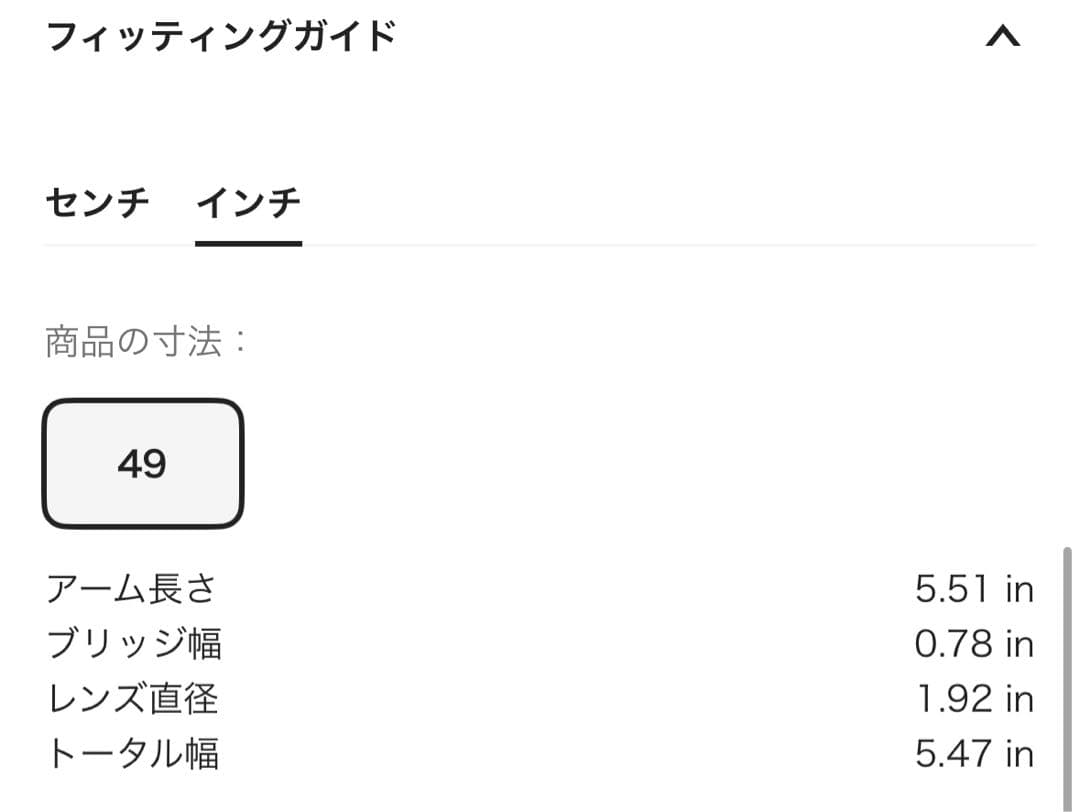Choose size 49 button
This screenshot has width=1080, height=812.
(x=143, y=464)
